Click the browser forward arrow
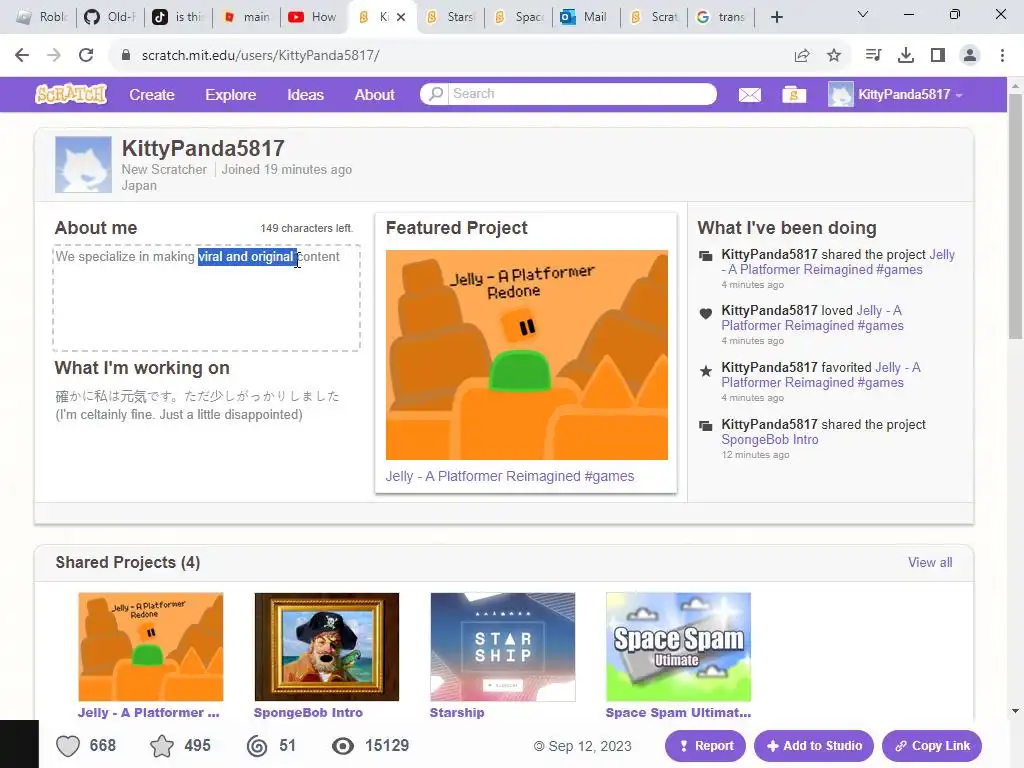The height and width of the screenshot is (768, 1024). coord(54,55)
